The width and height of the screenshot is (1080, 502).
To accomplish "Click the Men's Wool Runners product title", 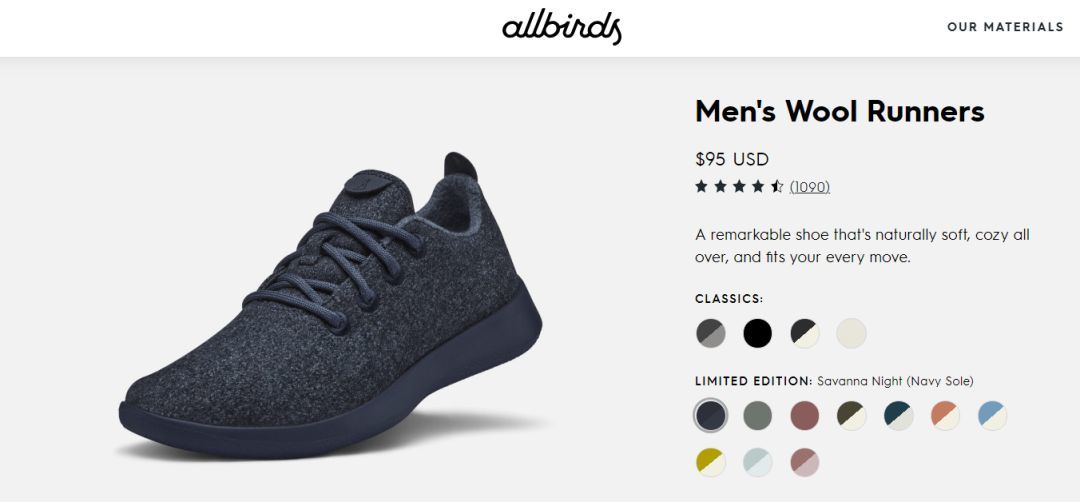I will click(839, 111).
